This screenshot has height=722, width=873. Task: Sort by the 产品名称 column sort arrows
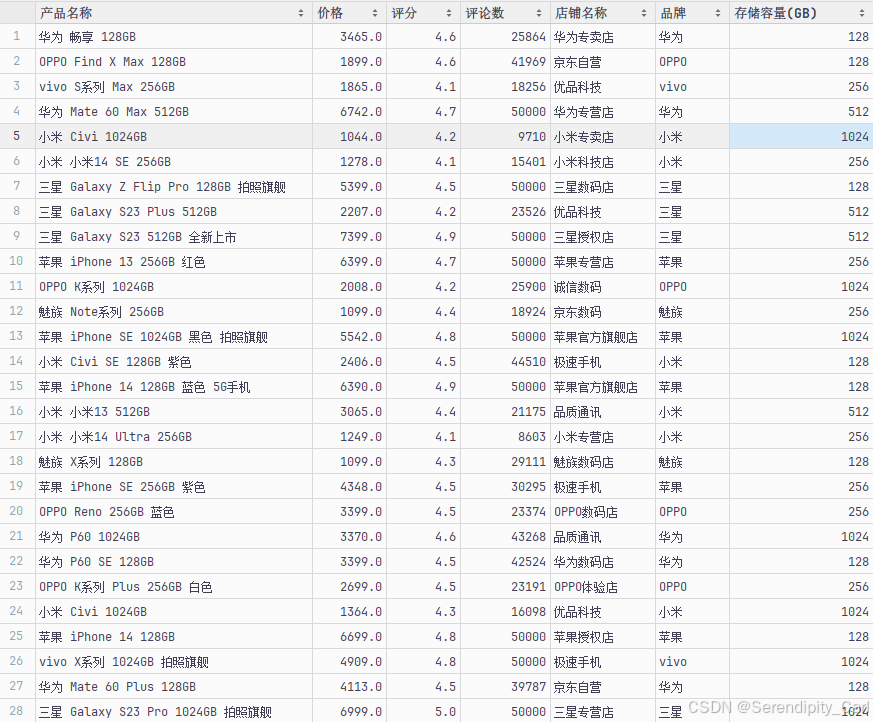point(301,13)
